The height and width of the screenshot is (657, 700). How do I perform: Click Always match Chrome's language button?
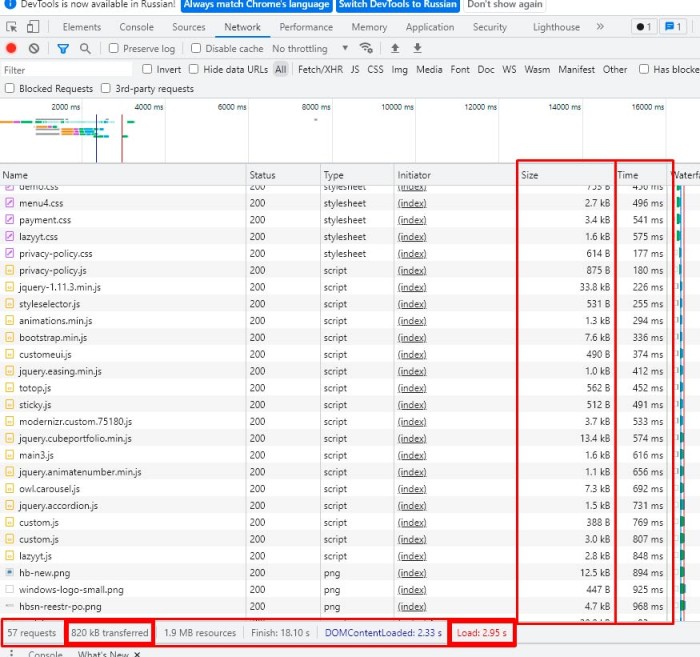256,5
